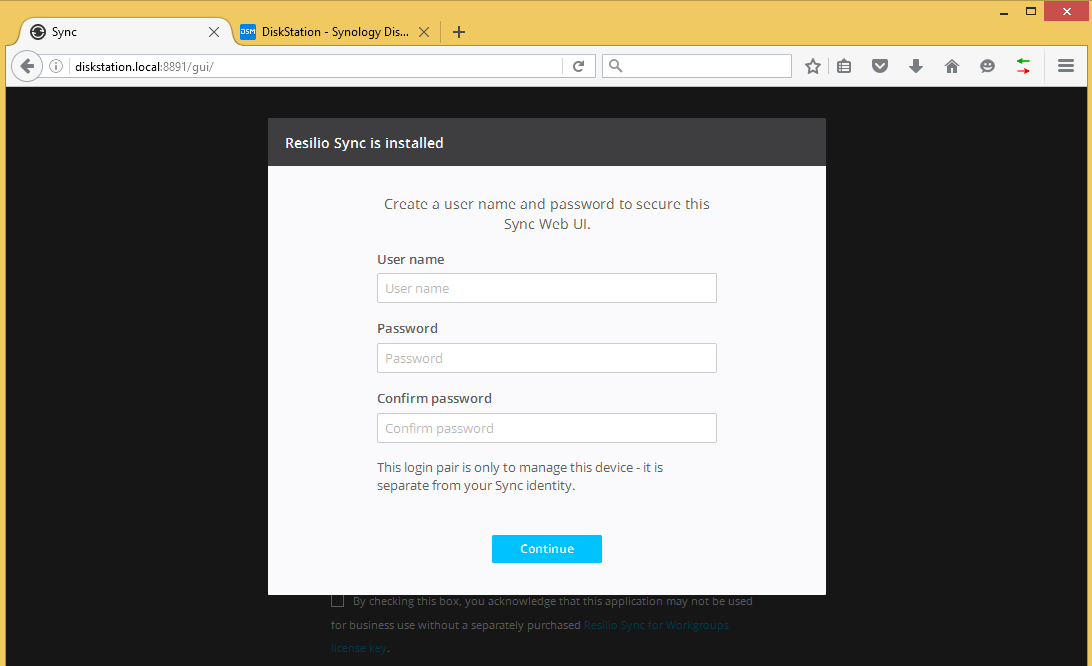Click the Continue button
Screen dimensions: 1092x666
tap(547, 549)
